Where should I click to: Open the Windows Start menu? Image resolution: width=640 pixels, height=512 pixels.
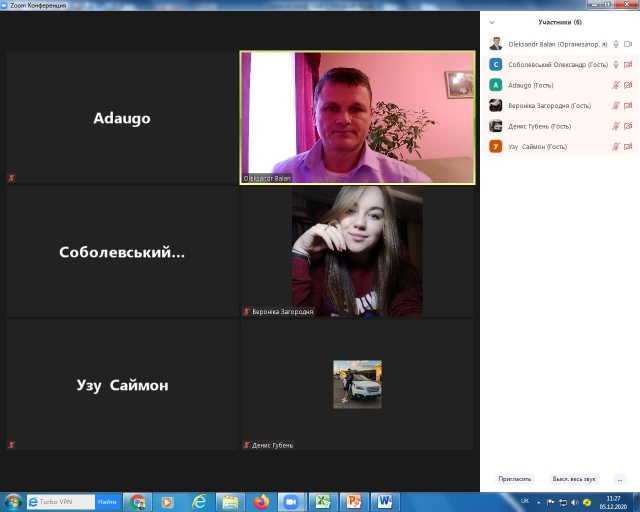tap(13, 502)
